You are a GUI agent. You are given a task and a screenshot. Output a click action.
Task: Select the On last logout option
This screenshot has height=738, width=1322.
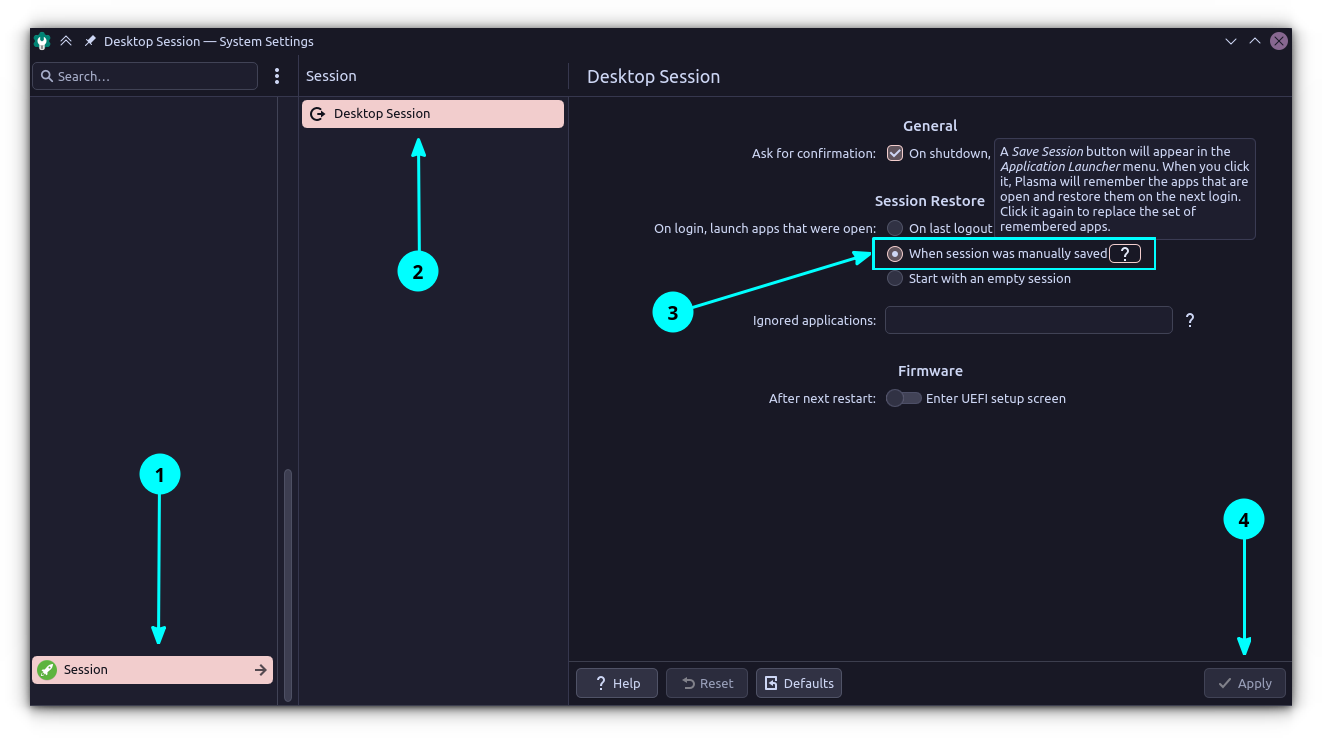point(895,228)
